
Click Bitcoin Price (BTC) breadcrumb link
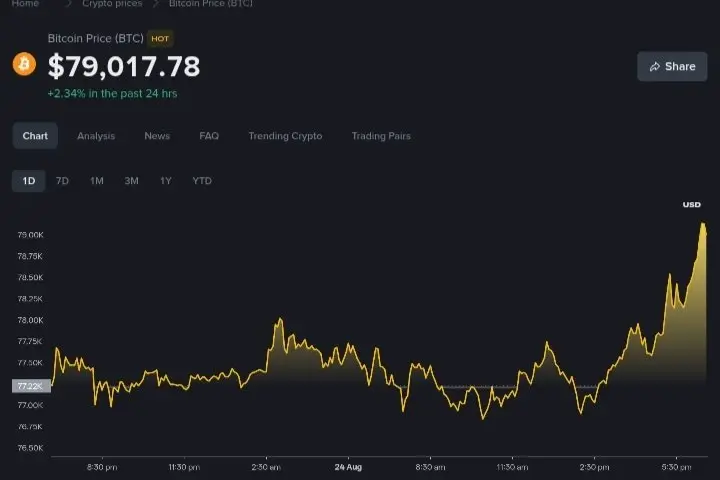(211, 4)
